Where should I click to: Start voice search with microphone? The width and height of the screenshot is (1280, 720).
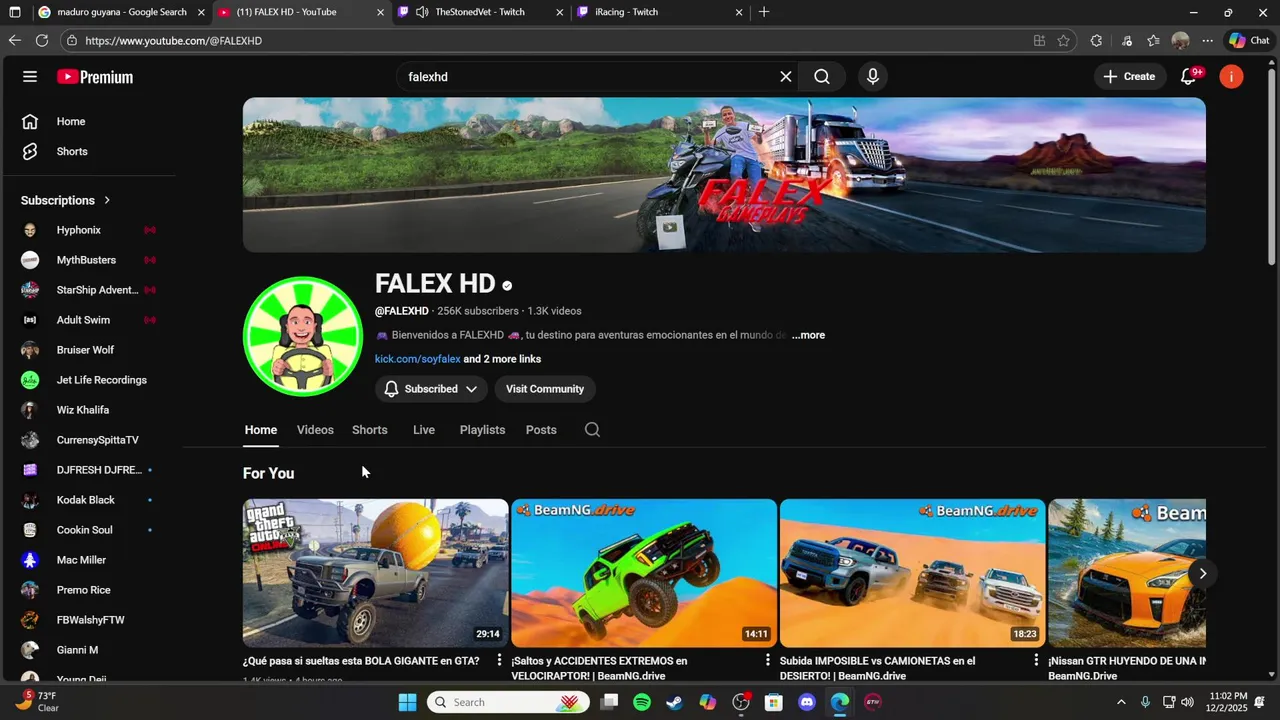click(x=873, y=77)
